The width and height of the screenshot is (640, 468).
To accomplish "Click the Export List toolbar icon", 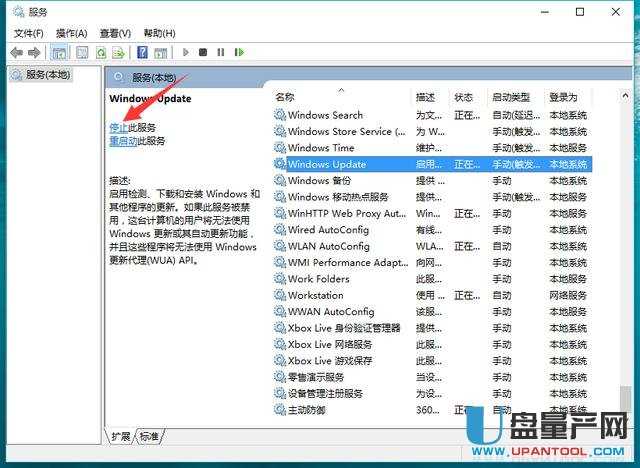I will (119, 52).
